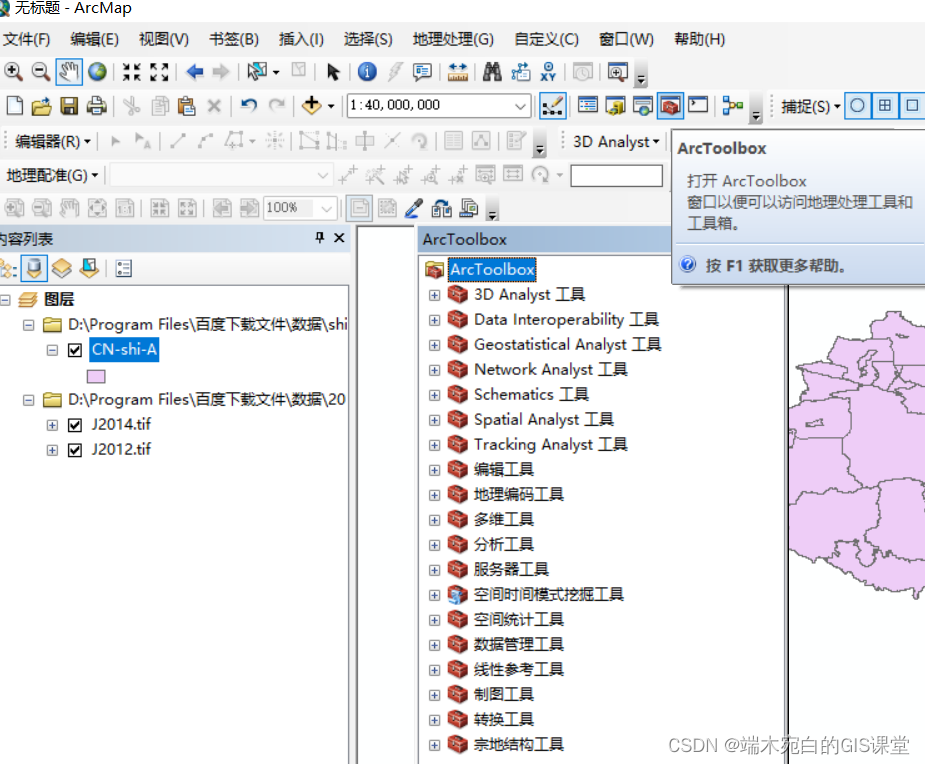The image size is (925, 764).
Task: Open the 编辑(E) menu
Action: 94,40
